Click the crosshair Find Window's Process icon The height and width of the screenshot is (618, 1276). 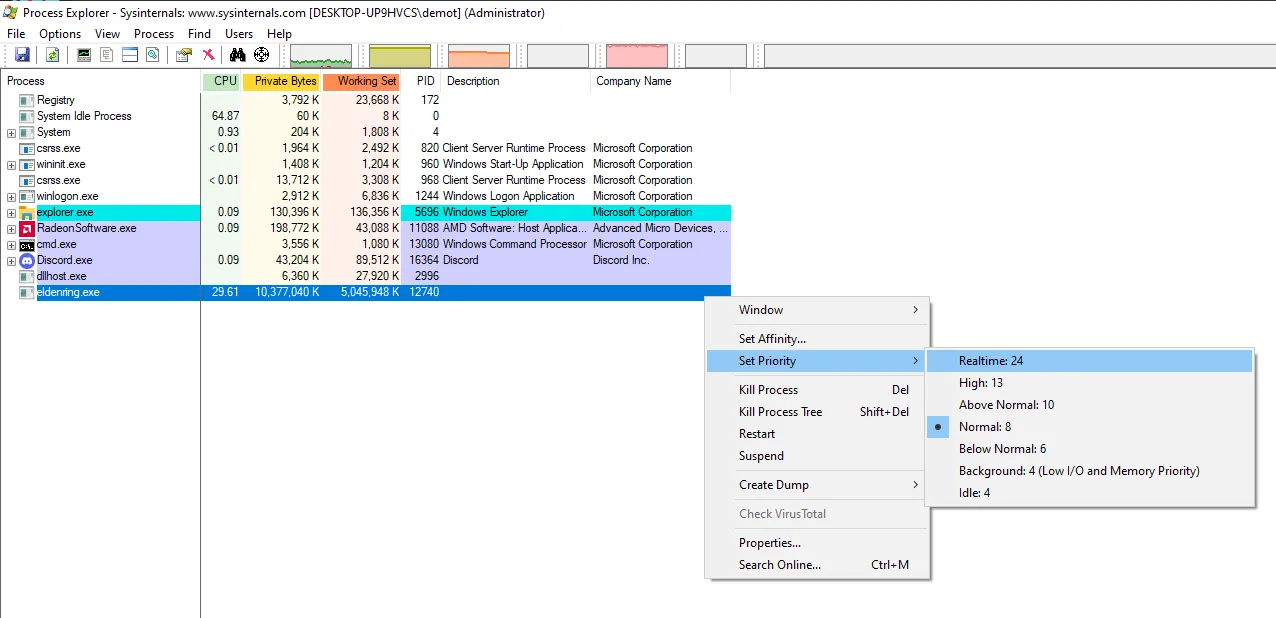tap(262, 55)
